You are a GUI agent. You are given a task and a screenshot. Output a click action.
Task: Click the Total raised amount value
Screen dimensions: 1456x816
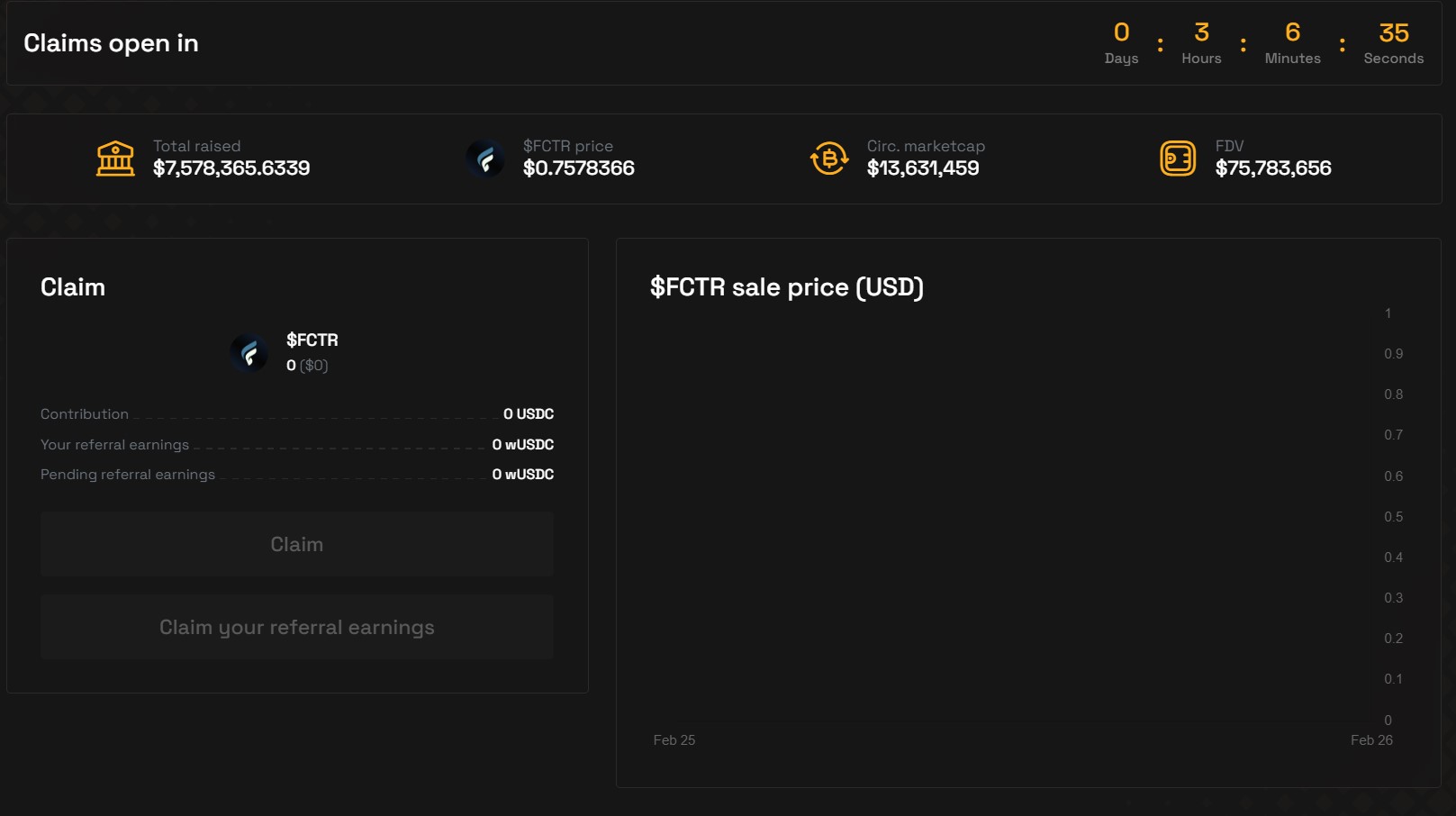231,168
